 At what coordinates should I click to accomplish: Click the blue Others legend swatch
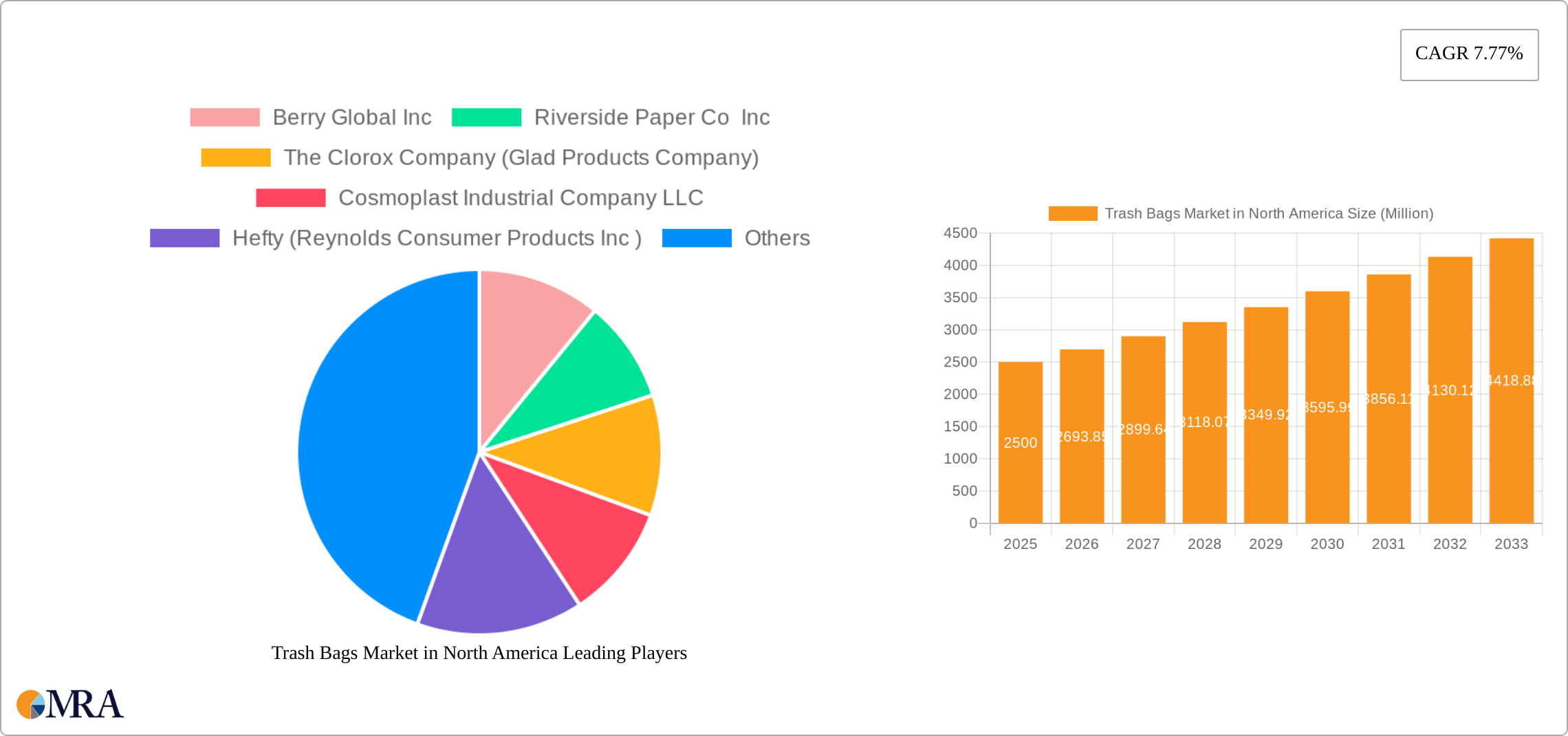pos(696,238)
